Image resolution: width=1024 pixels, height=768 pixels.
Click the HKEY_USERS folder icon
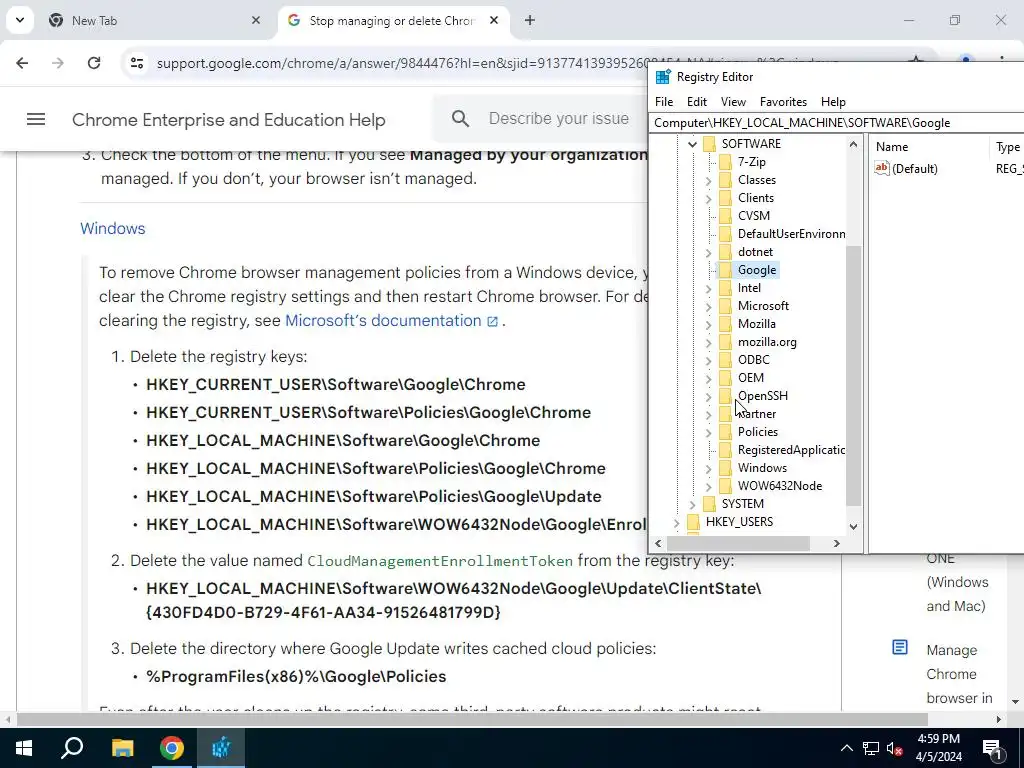click(x=694, y=522)
